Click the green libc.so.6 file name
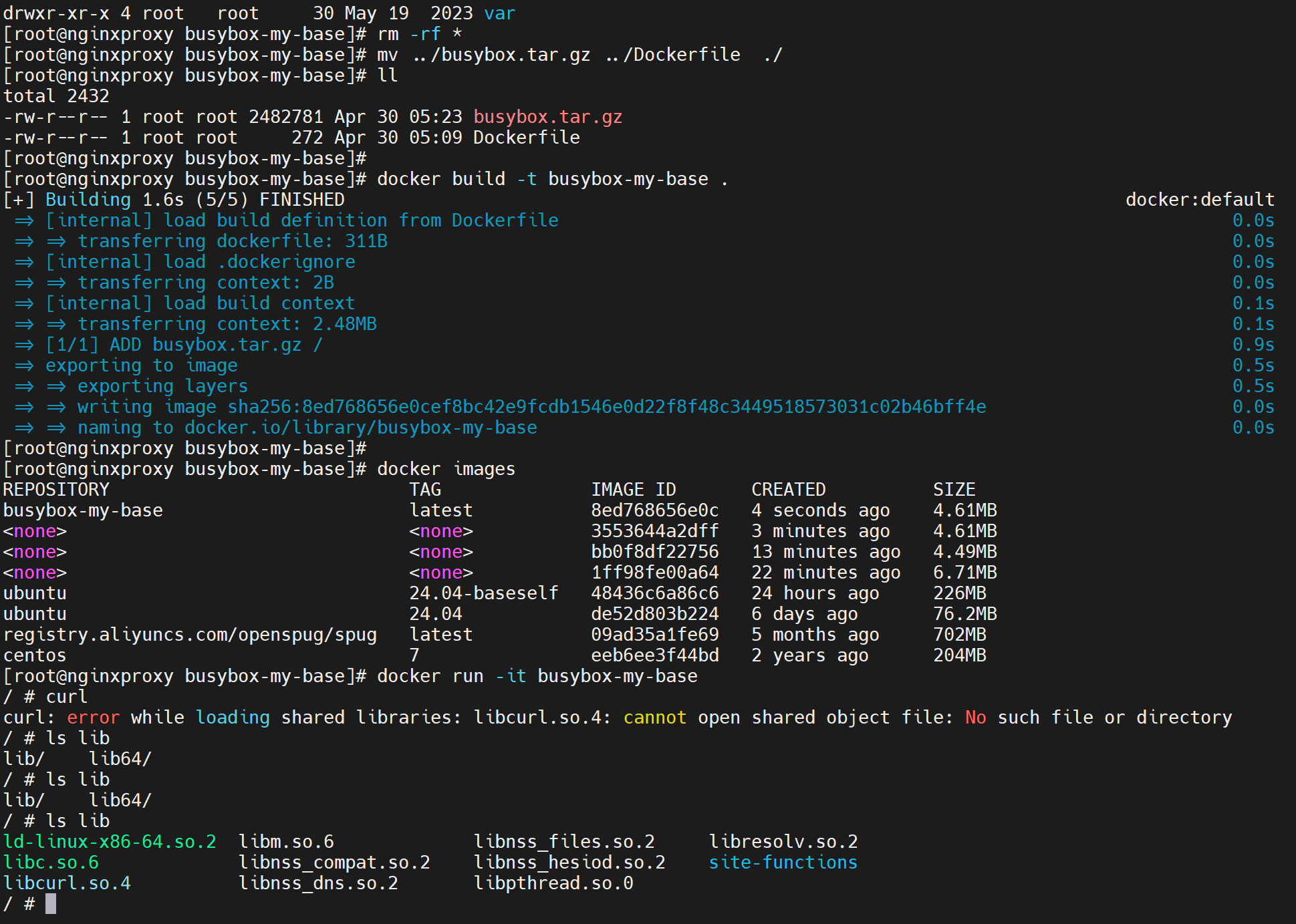The image size is (1296, 924). tap(51, 863)
